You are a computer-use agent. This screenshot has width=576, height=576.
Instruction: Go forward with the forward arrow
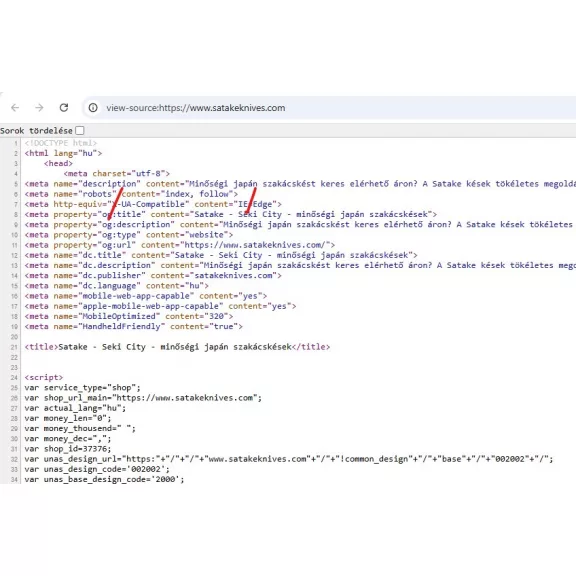click(x=39, y=108)
